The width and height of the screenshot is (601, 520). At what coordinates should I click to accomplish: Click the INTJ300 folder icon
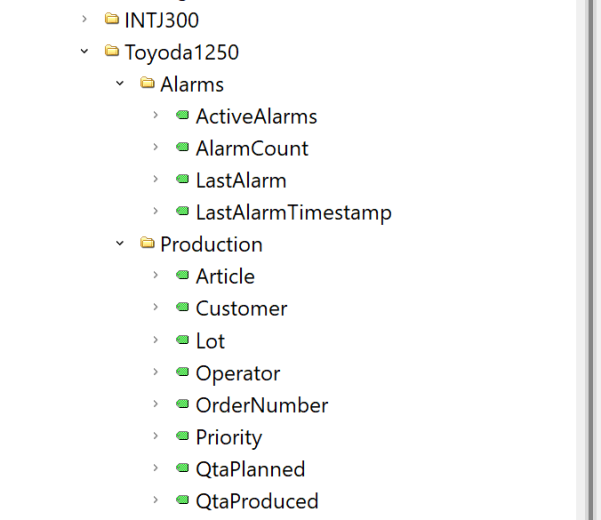point(111,20)
